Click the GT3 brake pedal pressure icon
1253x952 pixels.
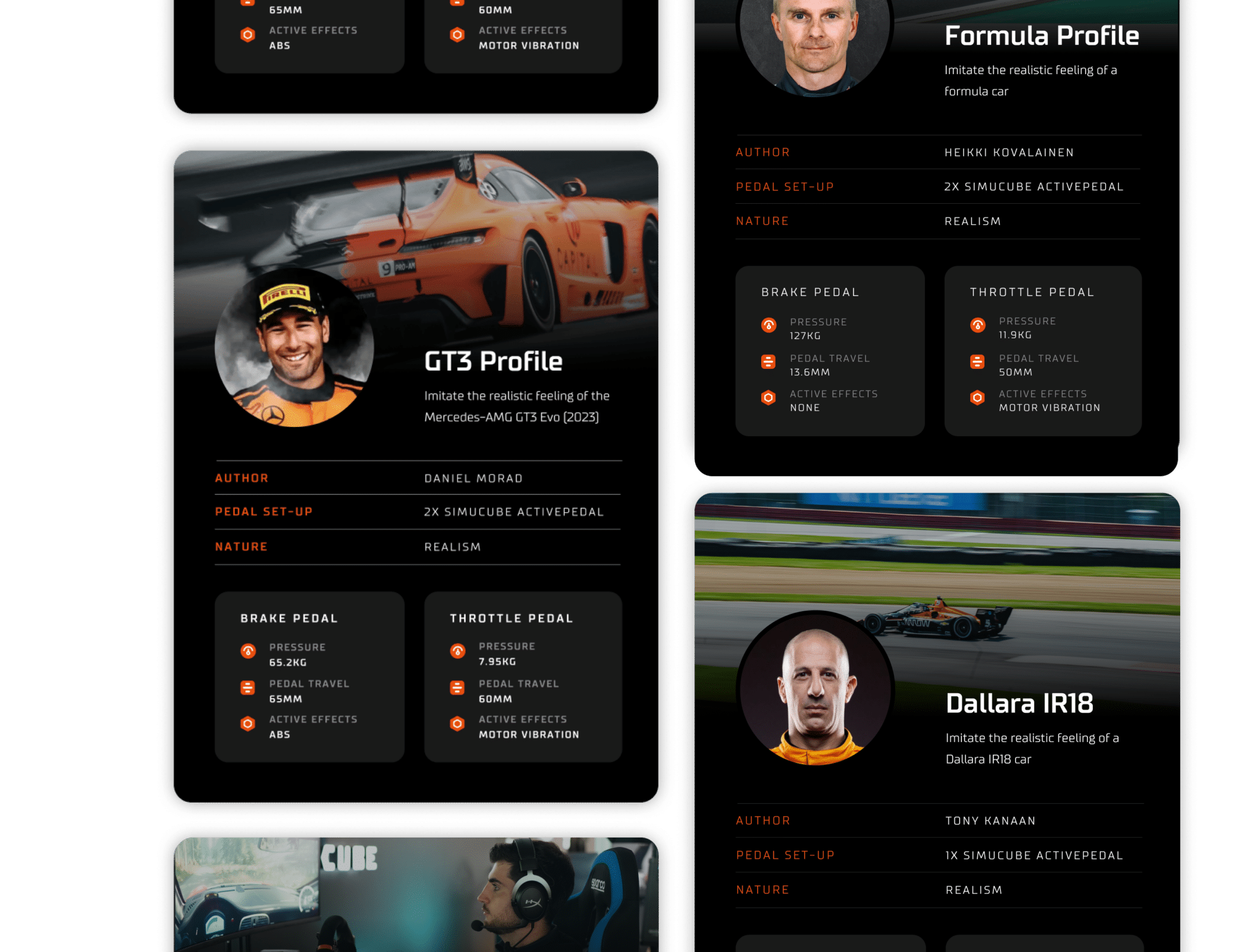(248, 651)
